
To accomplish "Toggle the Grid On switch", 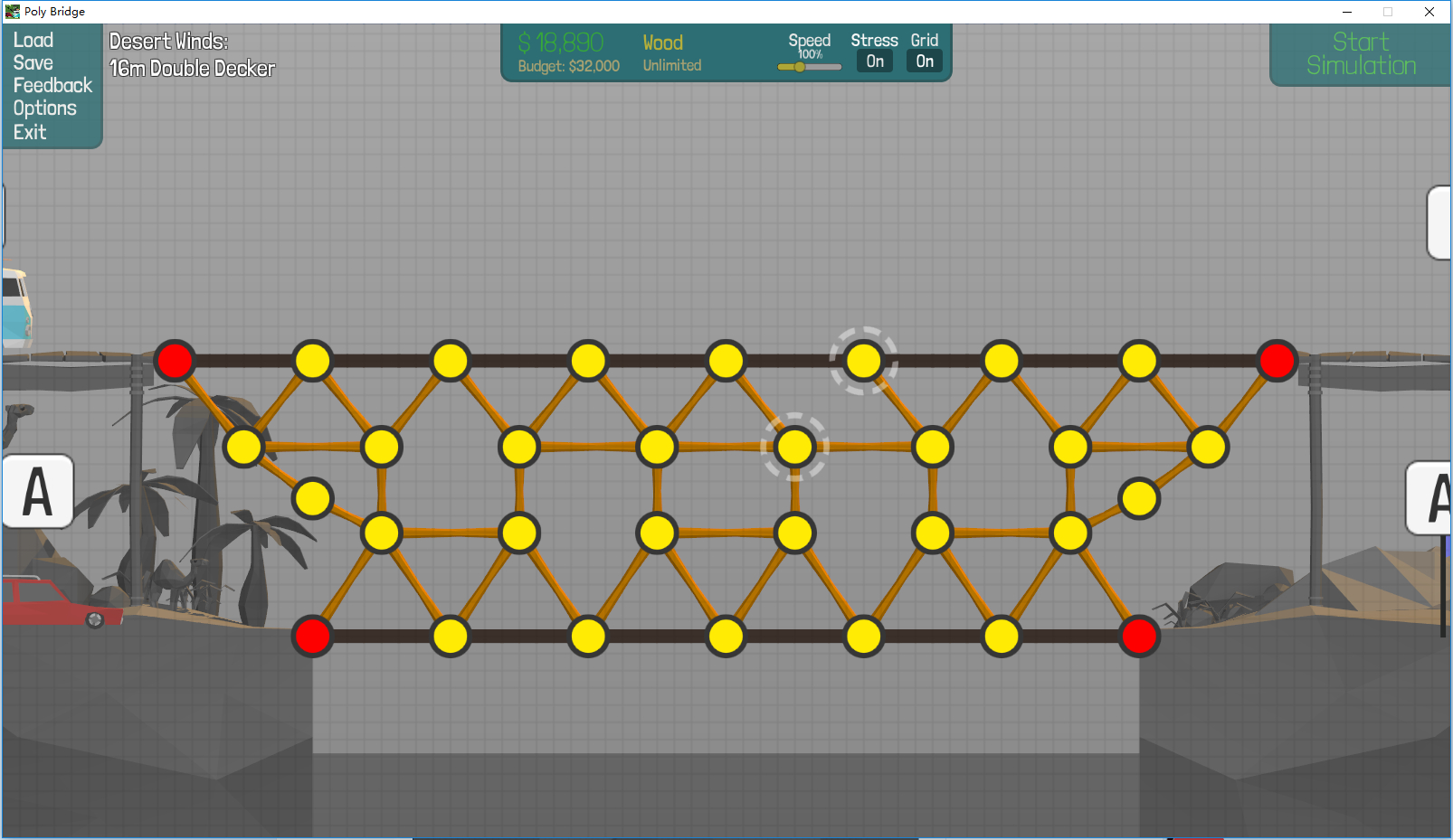I will [x=925, y=61].
